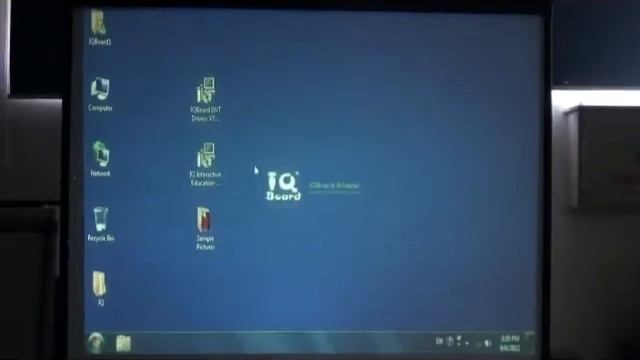Open the Sample Pictures shortcut
This screenshot has width=640, height=360.
click(x=205, y=228)
